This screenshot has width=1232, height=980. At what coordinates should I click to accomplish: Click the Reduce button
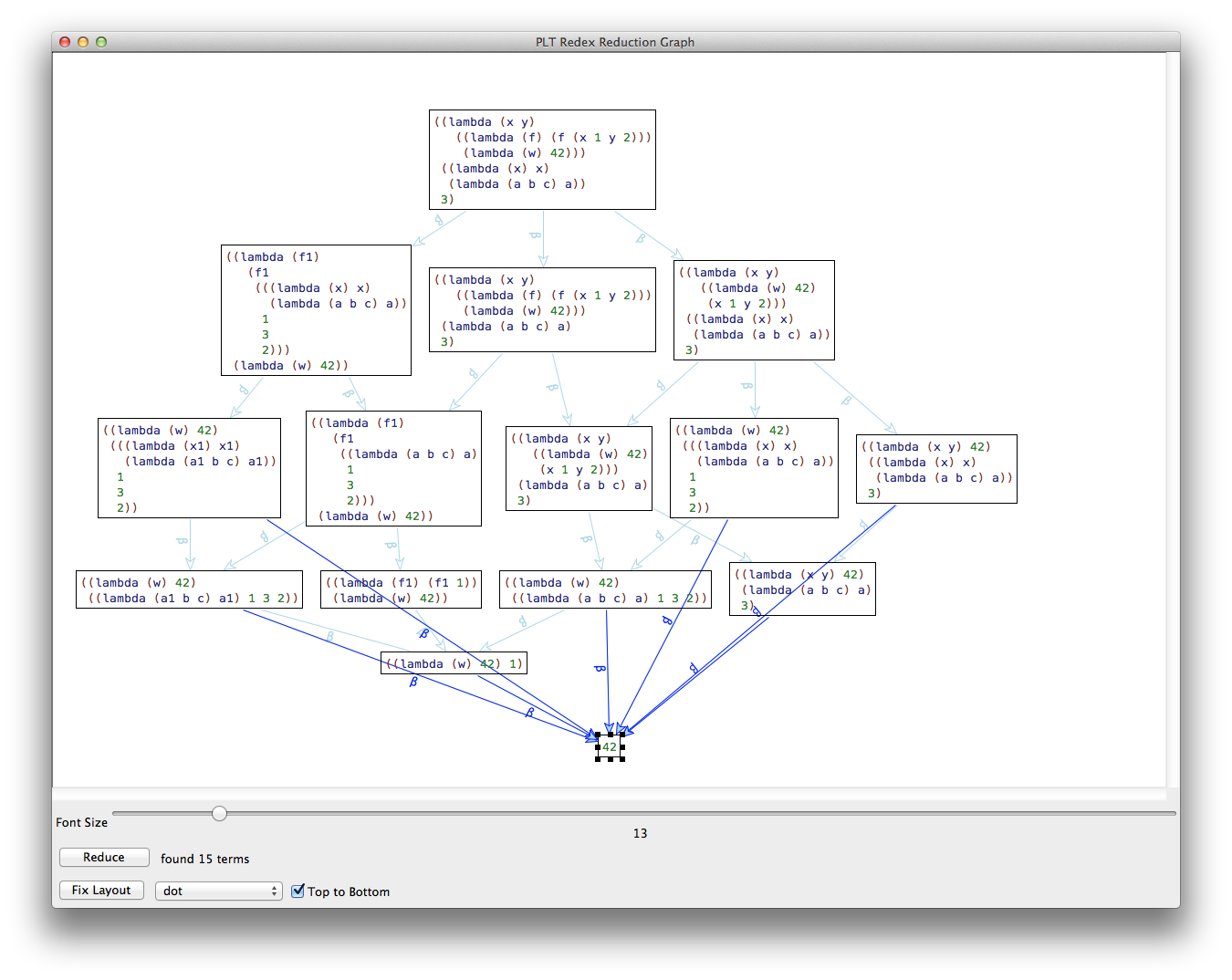click(x=104, y=858)
